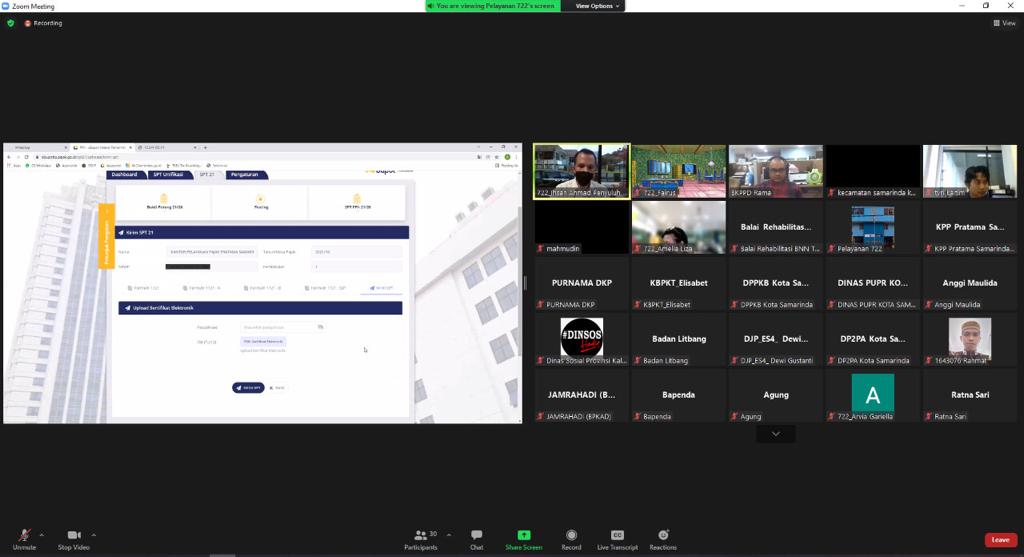Open the View Options dropdown

pyautogui.click(x=598, y=6)
